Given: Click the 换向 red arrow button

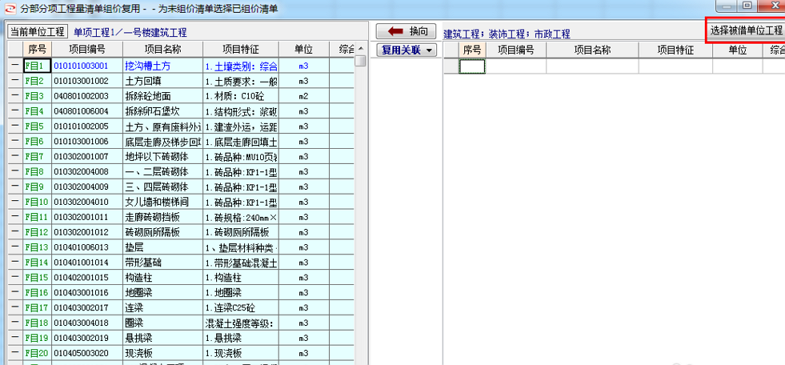Looking at the screenshot, I should (406, 31).
